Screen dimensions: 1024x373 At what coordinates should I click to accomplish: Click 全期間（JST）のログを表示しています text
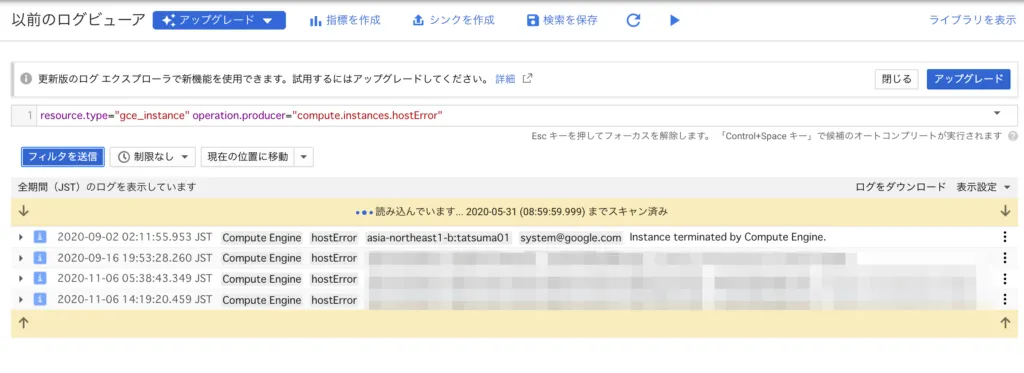[107, 187]
